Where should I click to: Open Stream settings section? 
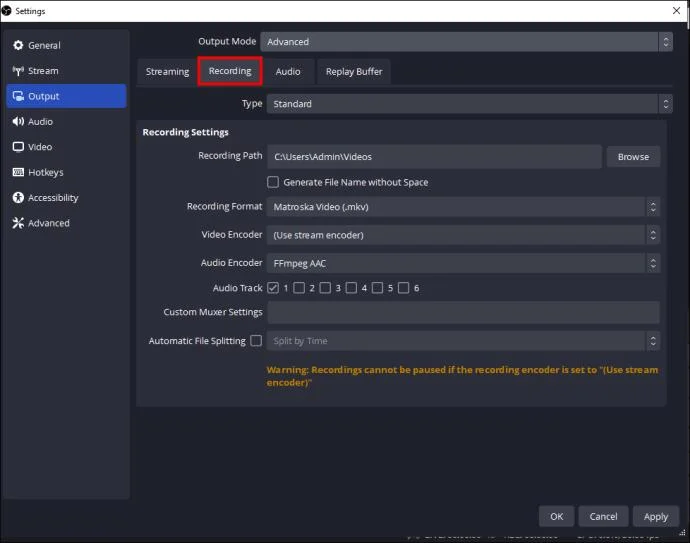tap(66, 71)
